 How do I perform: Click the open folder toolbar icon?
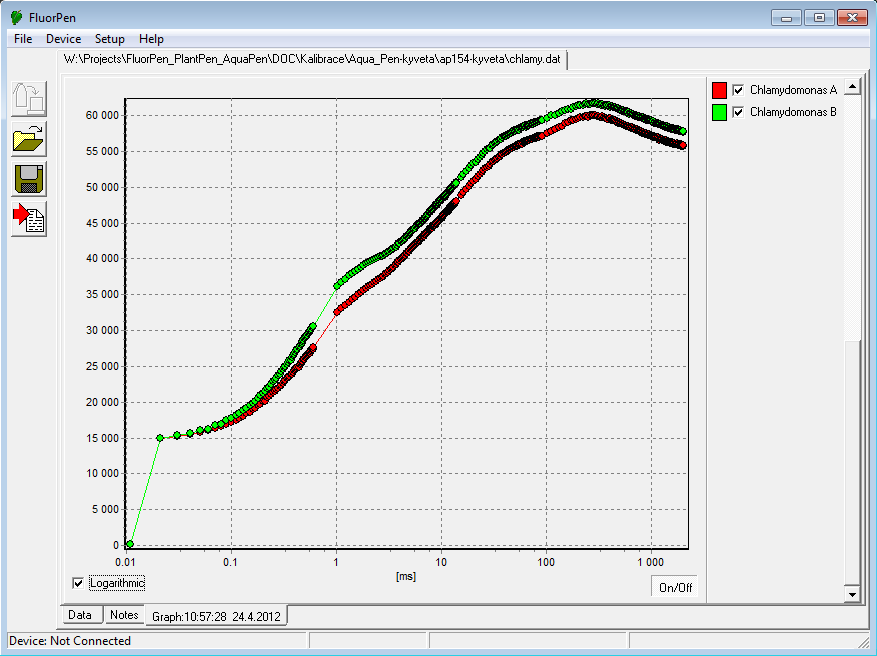tap(29, 139)
